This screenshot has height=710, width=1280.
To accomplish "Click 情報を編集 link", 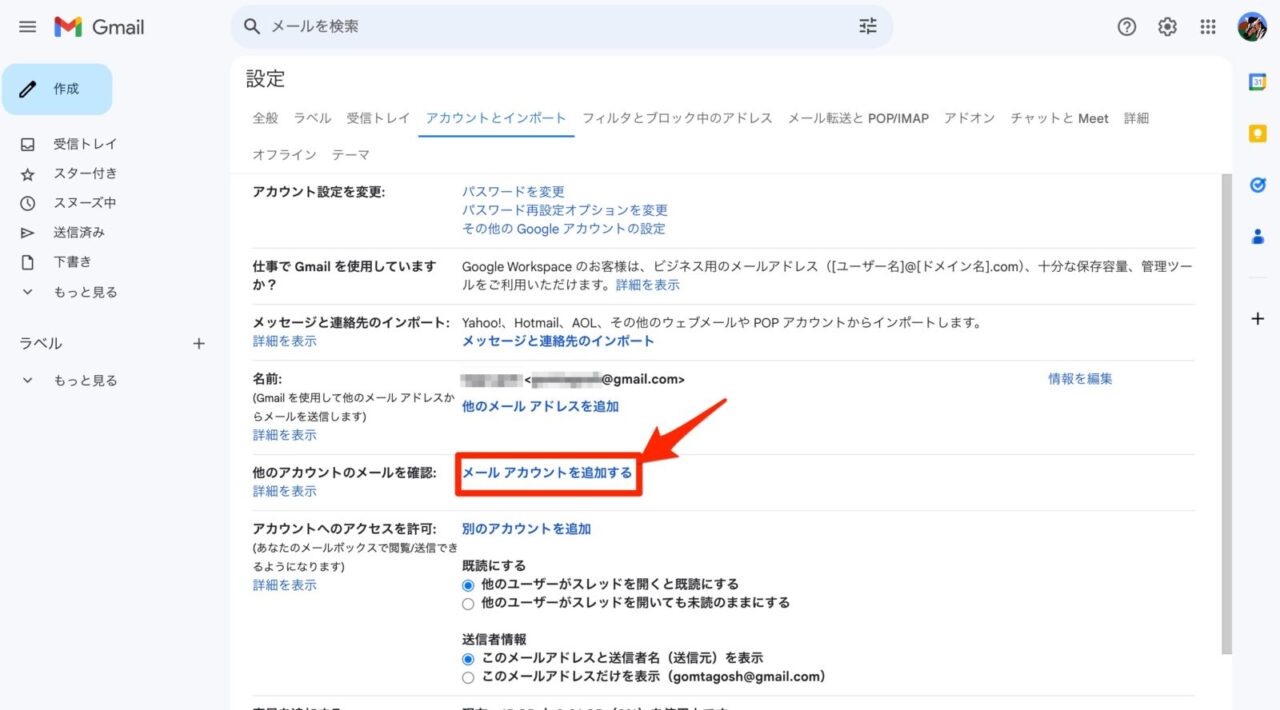I will [x=1080, y=379].
